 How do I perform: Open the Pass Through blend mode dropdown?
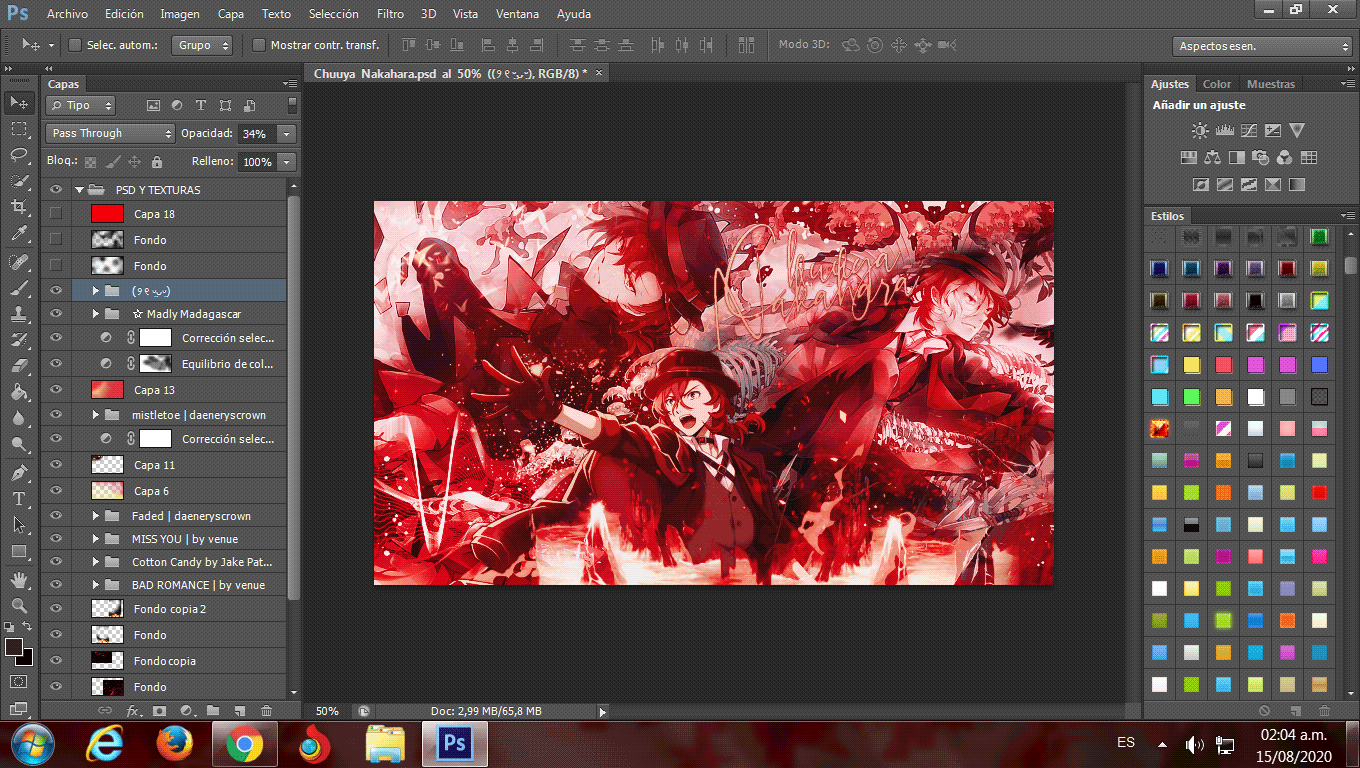click(x=110, y=133)
